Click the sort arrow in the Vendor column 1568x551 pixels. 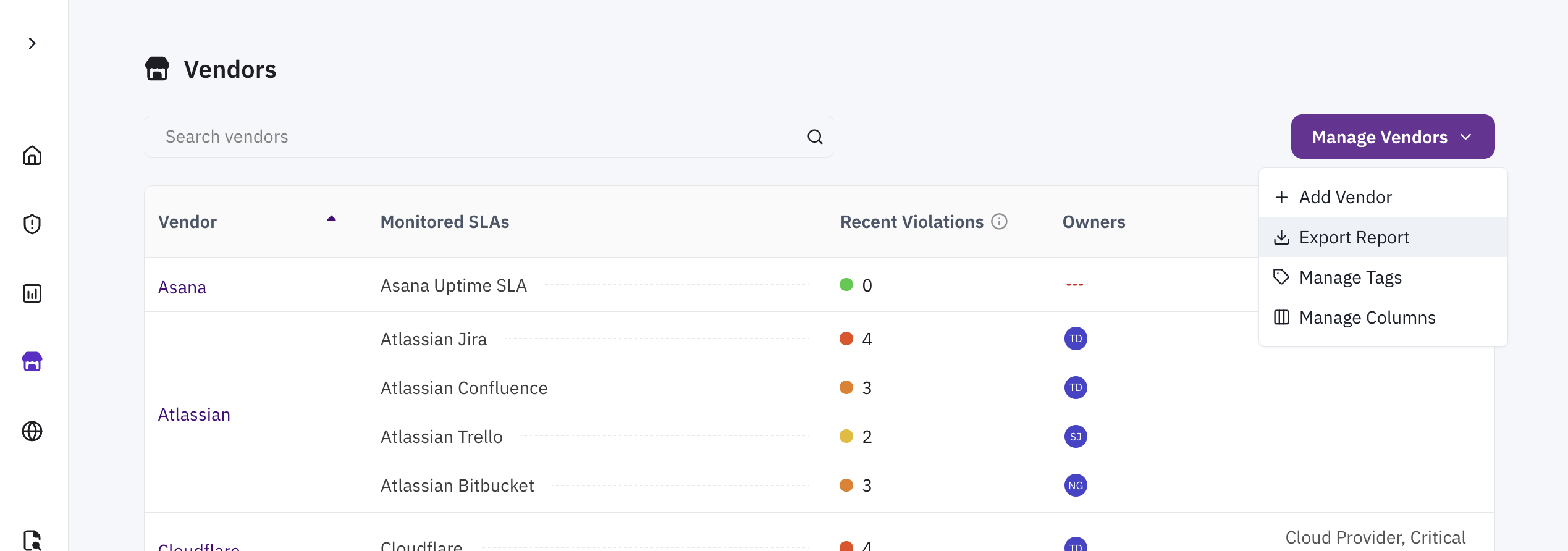tap(331, 218)
